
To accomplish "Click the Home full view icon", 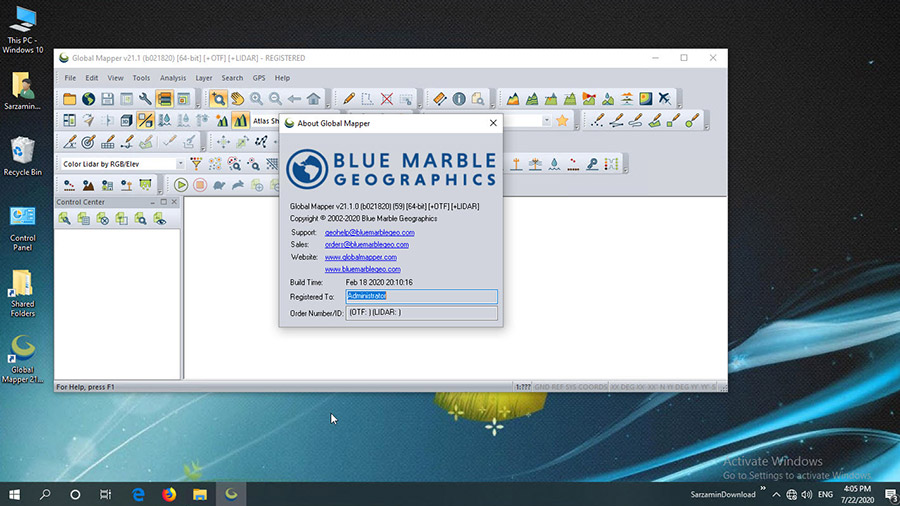I will pyautogui.click(x=313, y=99).
